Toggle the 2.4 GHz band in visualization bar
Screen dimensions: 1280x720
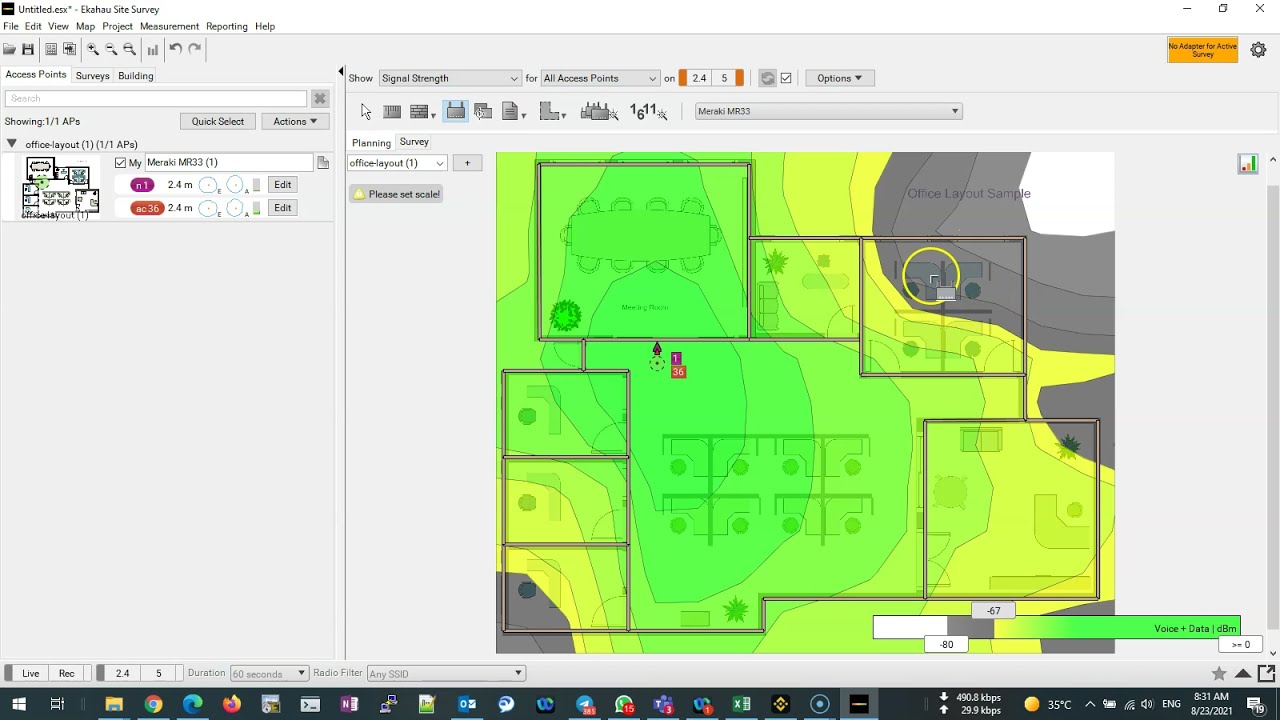698,78
